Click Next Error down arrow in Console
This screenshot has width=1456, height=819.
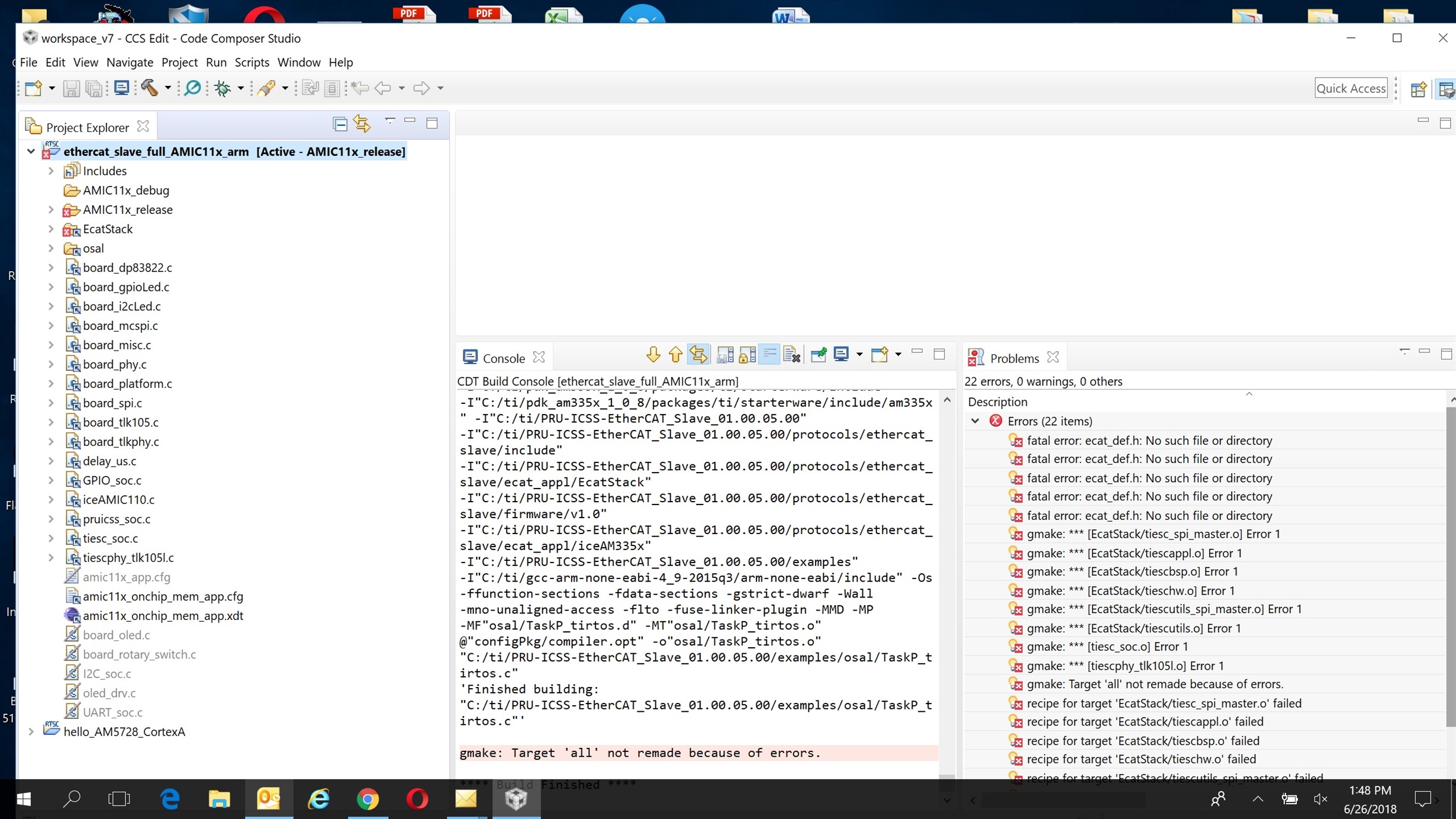[x=653, y=355]
